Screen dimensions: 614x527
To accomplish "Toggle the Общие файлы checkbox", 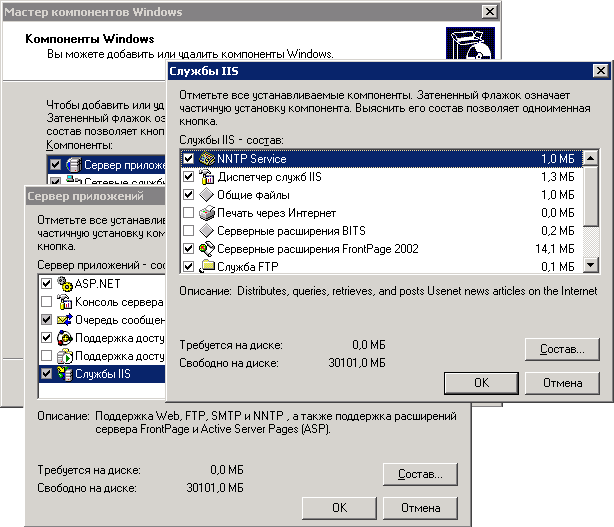I will (189, 195).
